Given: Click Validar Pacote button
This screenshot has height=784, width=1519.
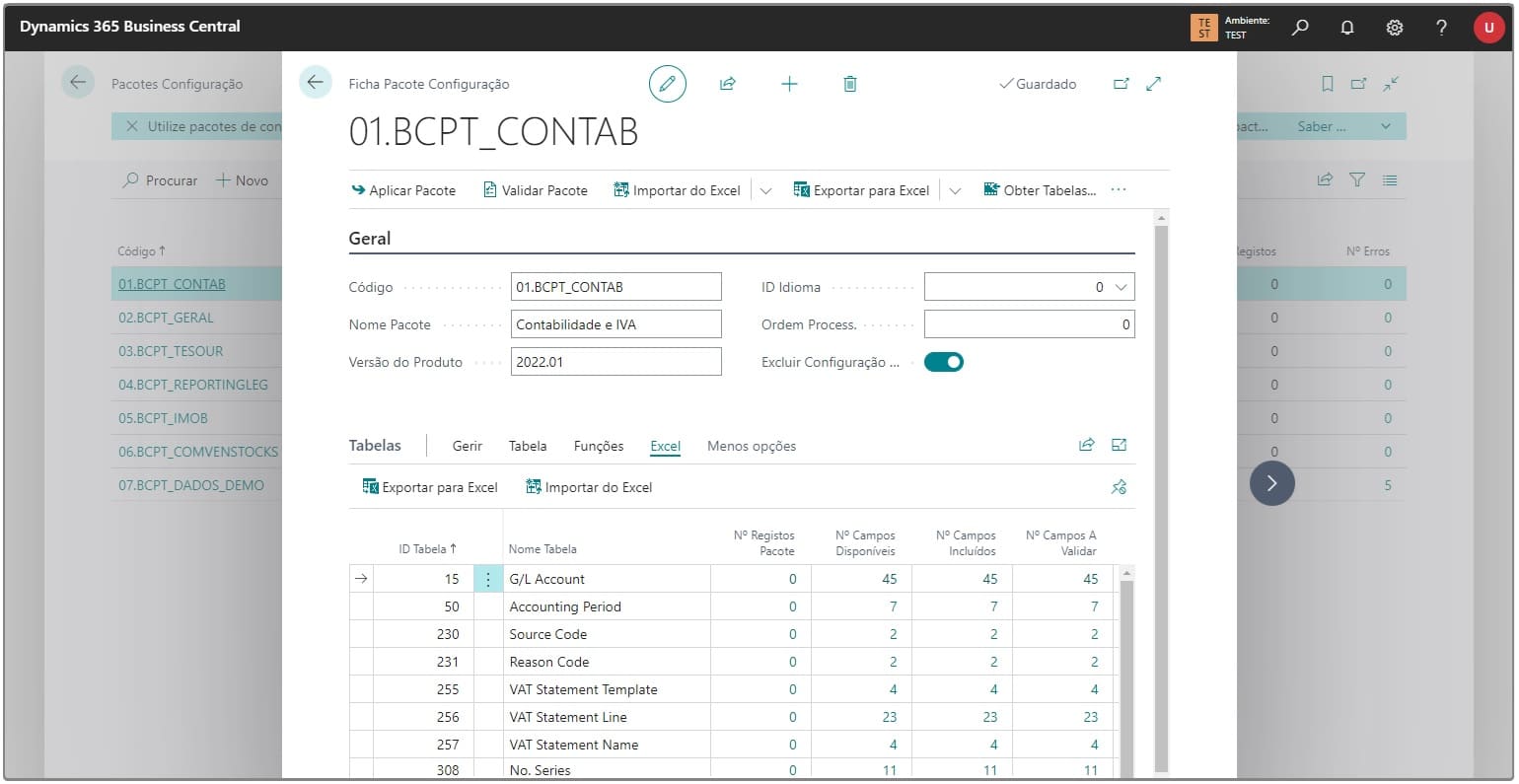Looking at the screenshot, I should point(536,190).
